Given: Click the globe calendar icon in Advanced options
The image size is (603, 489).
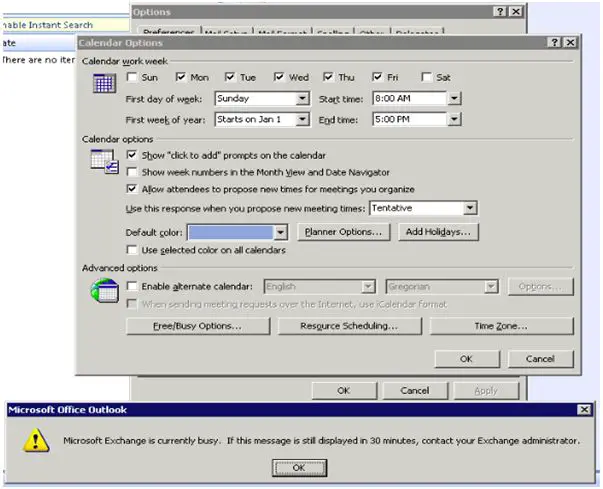Looking at the screenshot, I should (105, 291).
